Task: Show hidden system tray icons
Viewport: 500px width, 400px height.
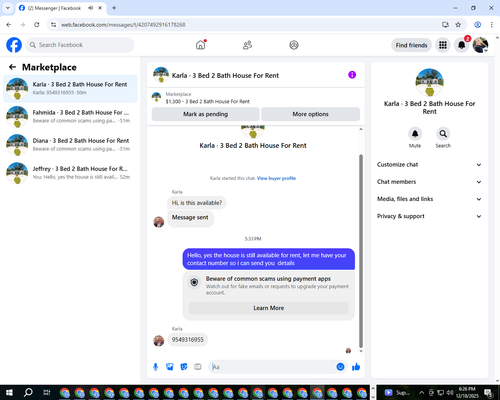Action: click(x=421, y=392)
